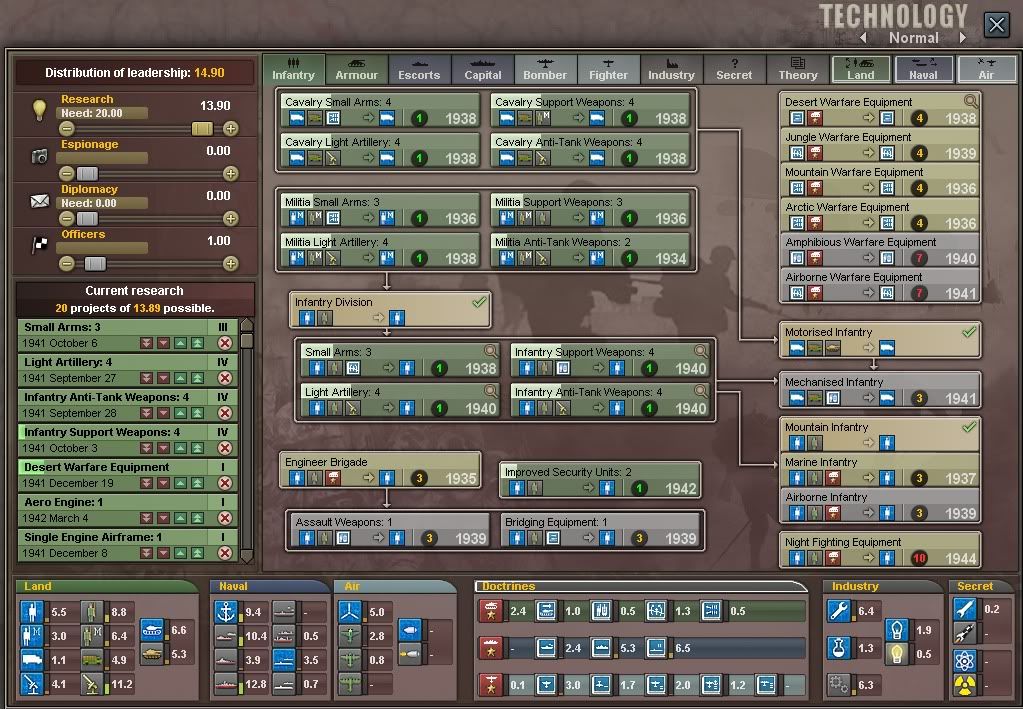Click right arrow beside Normal difficulty
The height and width of the screenshot is (709, 1023).
[x=962, y=38]
